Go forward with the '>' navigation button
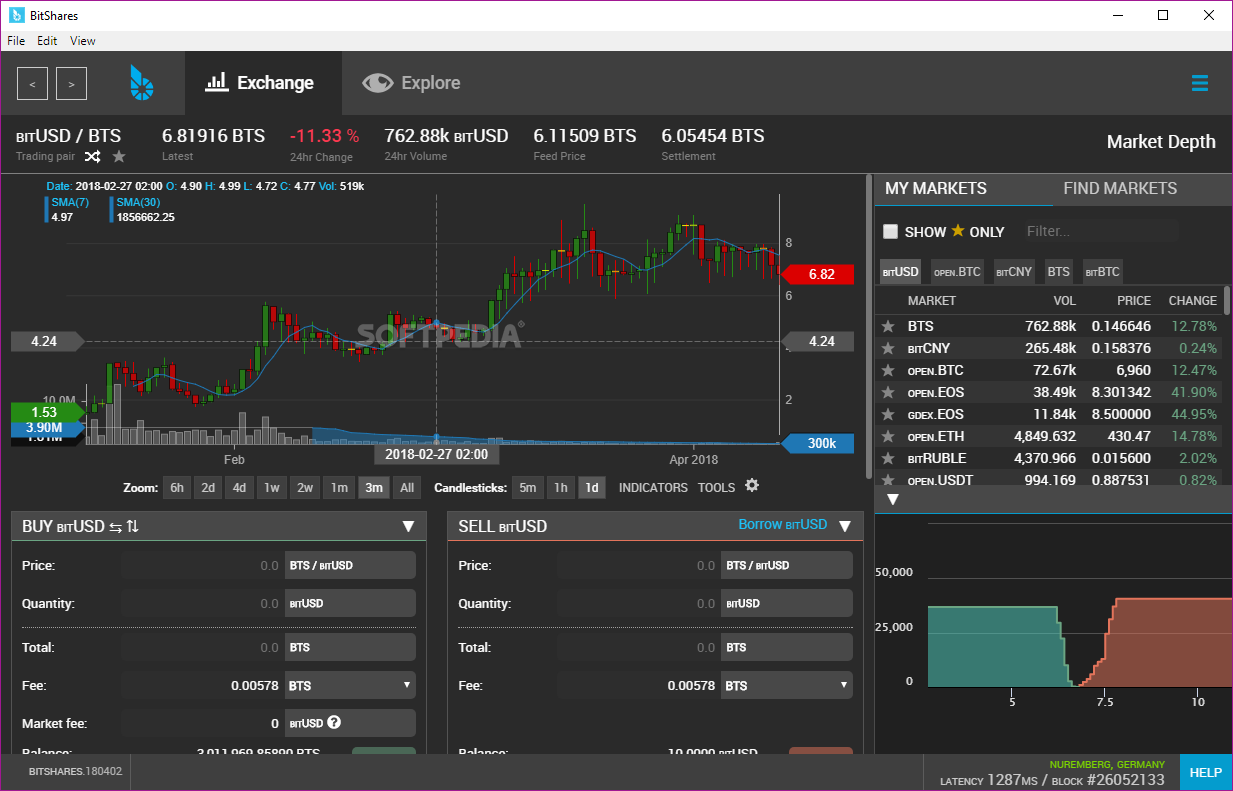This screenshot has width=1233, height=791. 71,84
